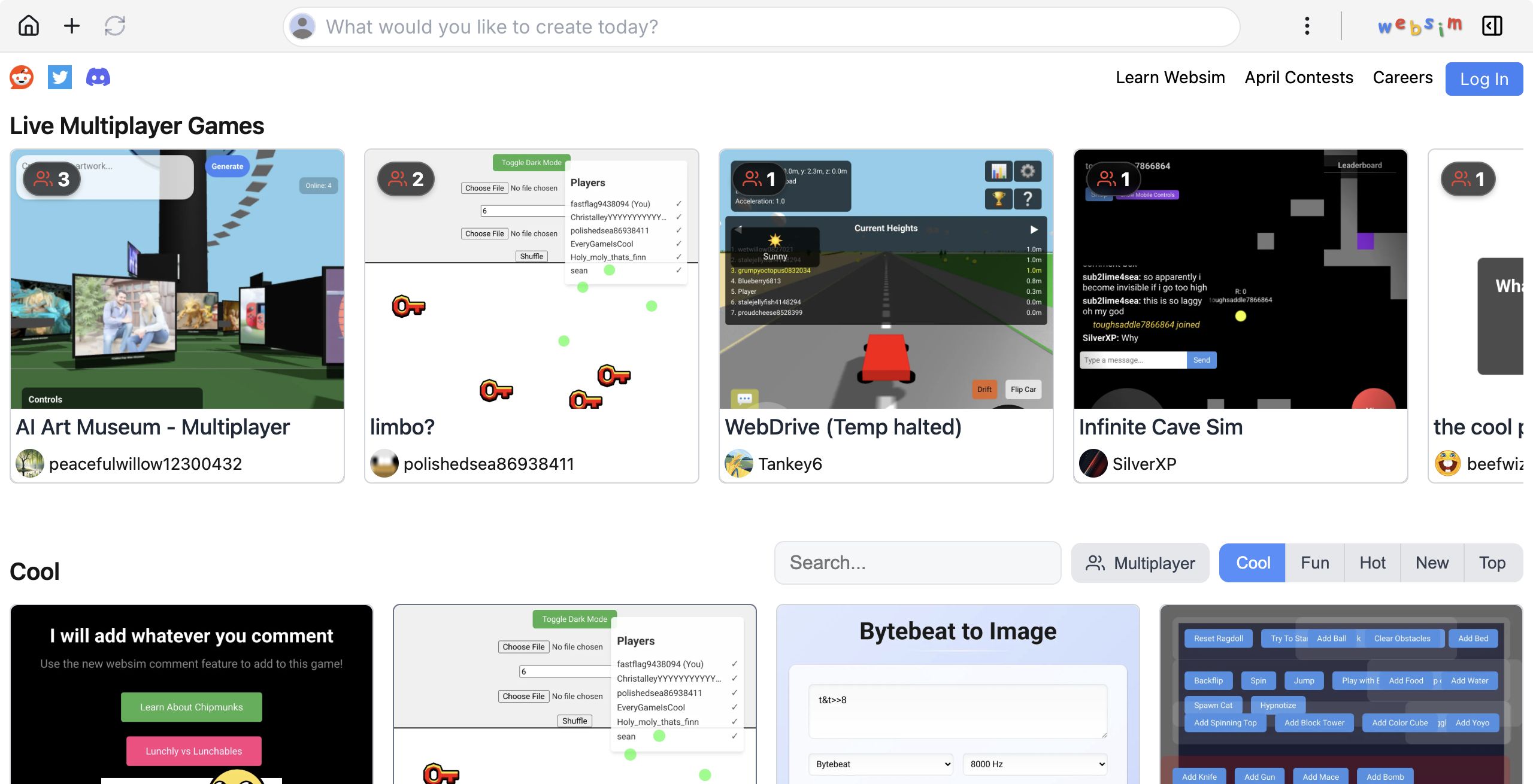The height and width of the screenshot is (784, 1533).
Task: Click the Search games input field
Action: (917, 563)
